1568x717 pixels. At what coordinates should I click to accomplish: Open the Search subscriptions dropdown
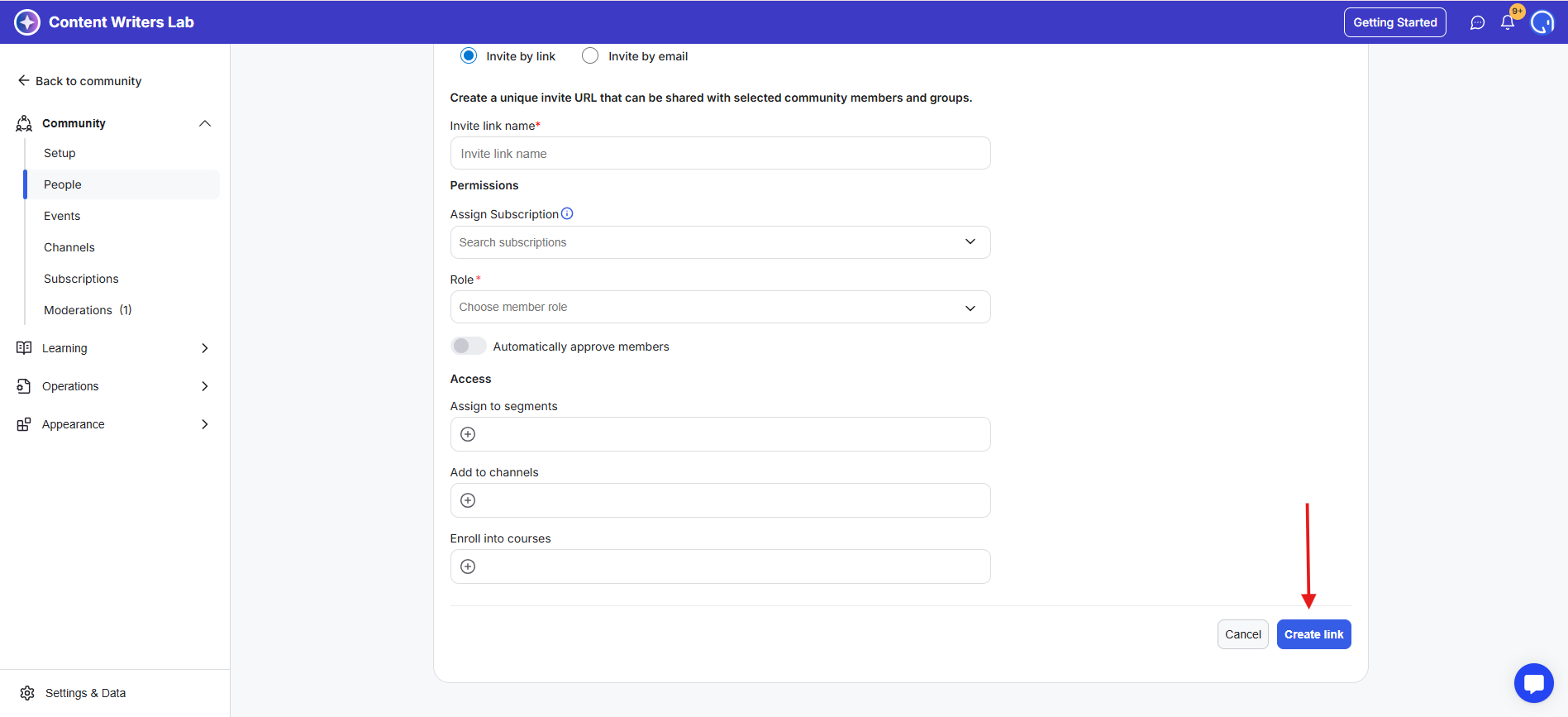(719, 242)
